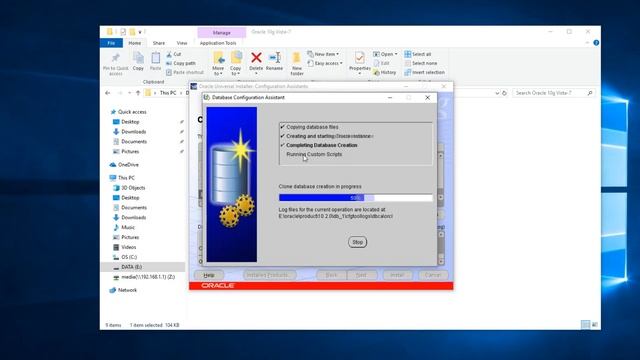Screen dimensions: 640x360
Task: Click Select none in ribbon
Action: pos(420,63)
